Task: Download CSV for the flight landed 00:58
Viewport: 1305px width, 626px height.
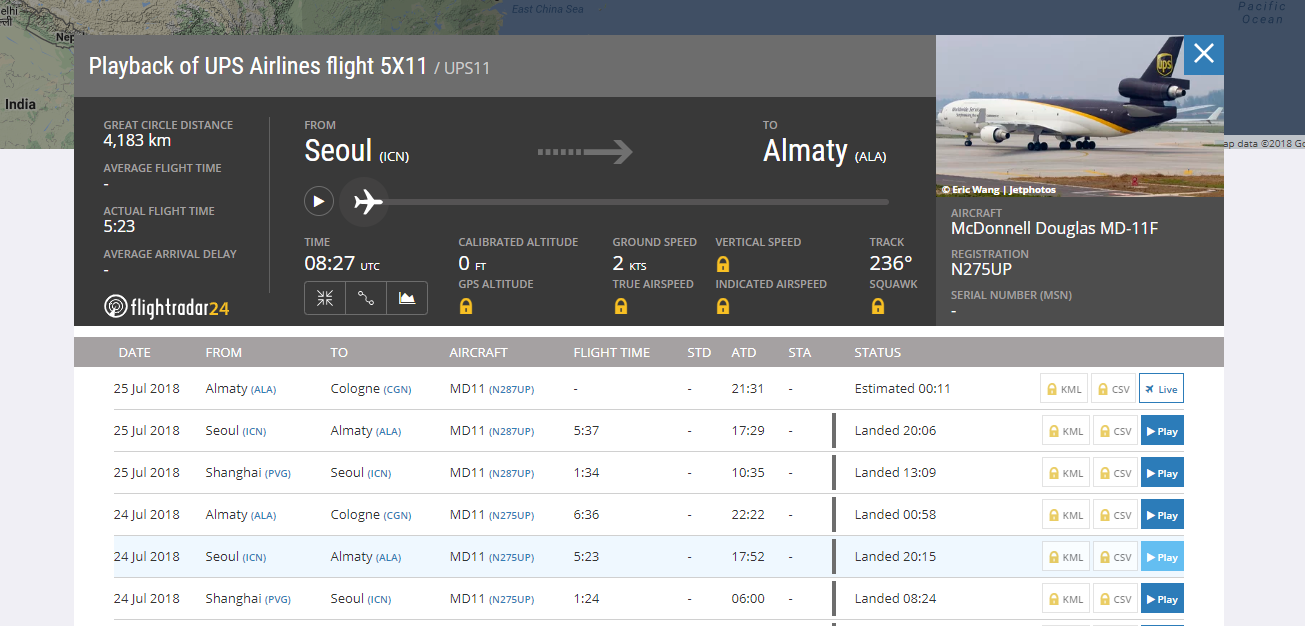Action: pos(1114,515)
